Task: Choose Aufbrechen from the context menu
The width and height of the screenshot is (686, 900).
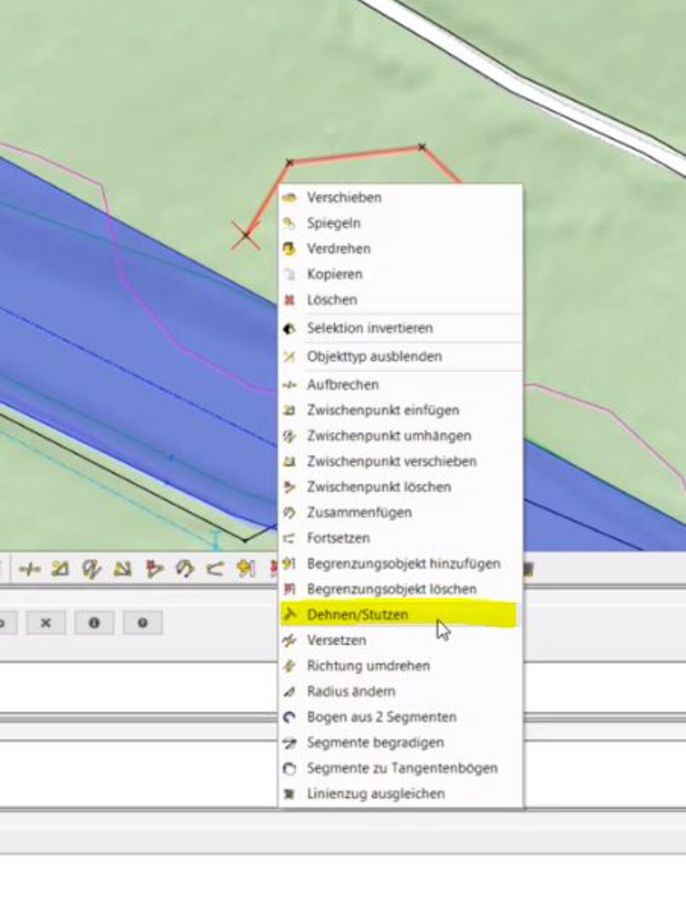Action: (401, 385)
